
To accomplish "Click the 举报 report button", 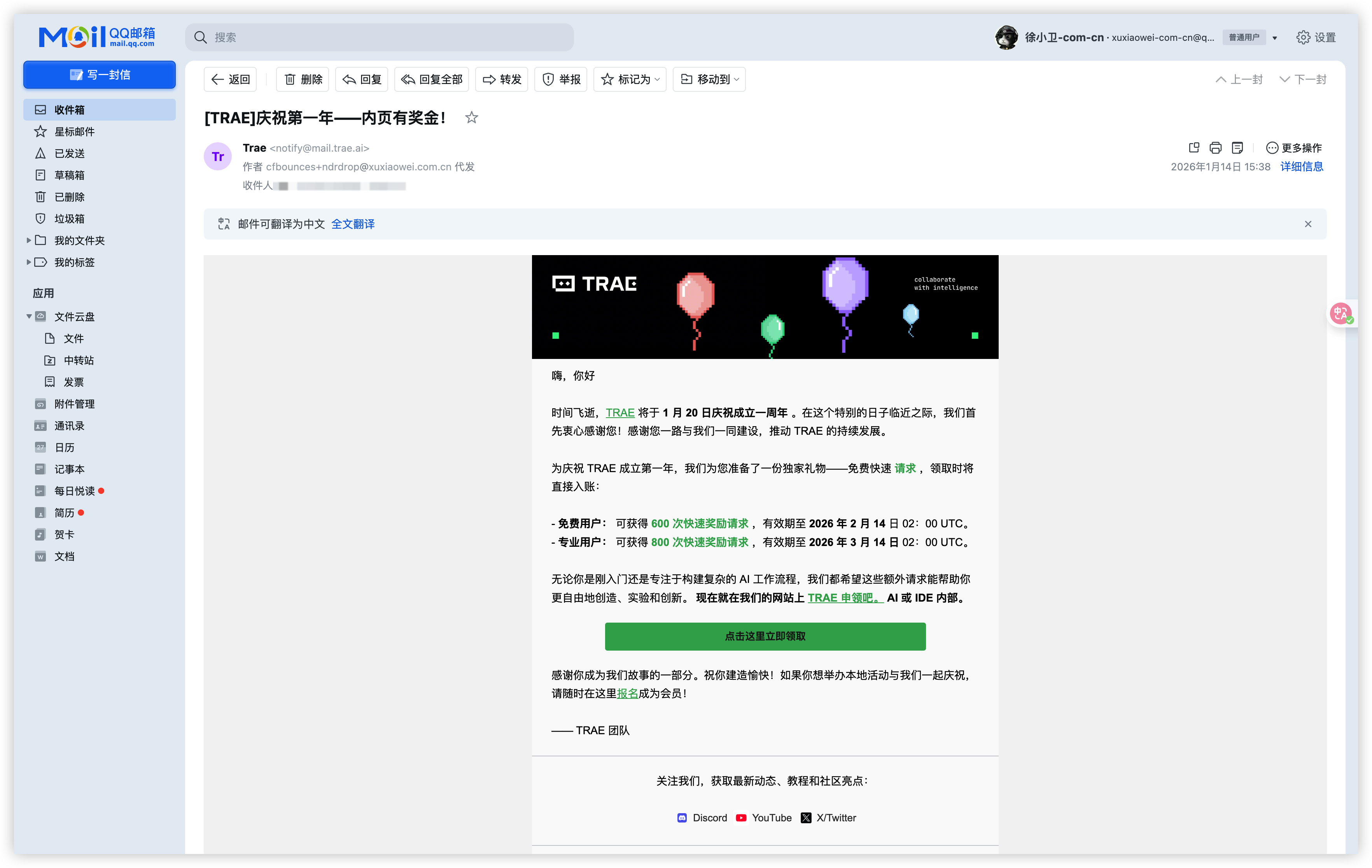I will [x=561, y=79].
